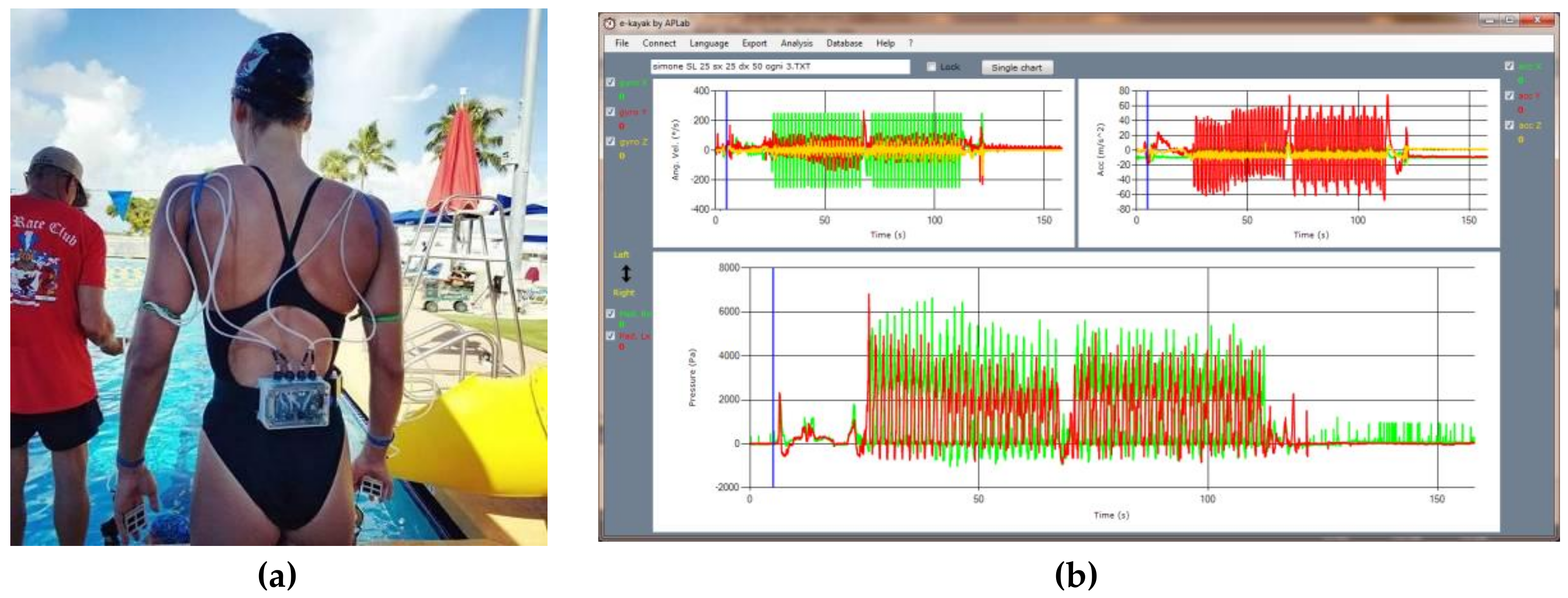This screenshot has width=1568, height=598.
Task: Toggle the gyro Z checkbox
Action: tap(610, 141)
